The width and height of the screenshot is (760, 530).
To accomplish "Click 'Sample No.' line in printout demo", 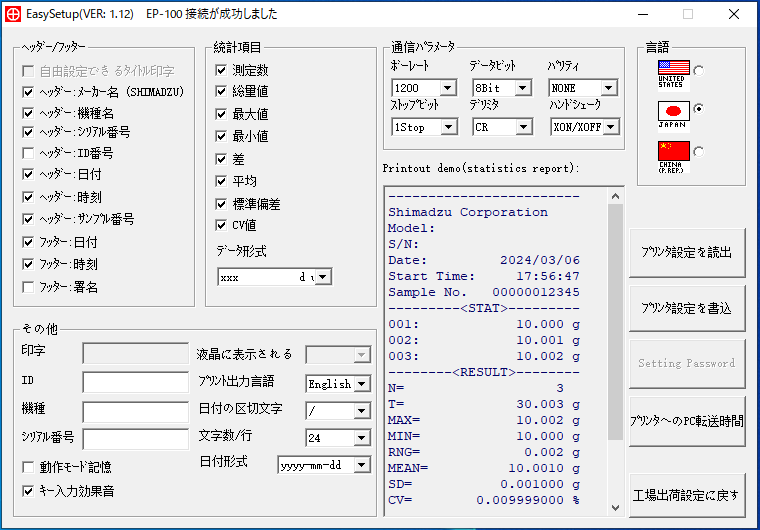I will tap(484, 292).
